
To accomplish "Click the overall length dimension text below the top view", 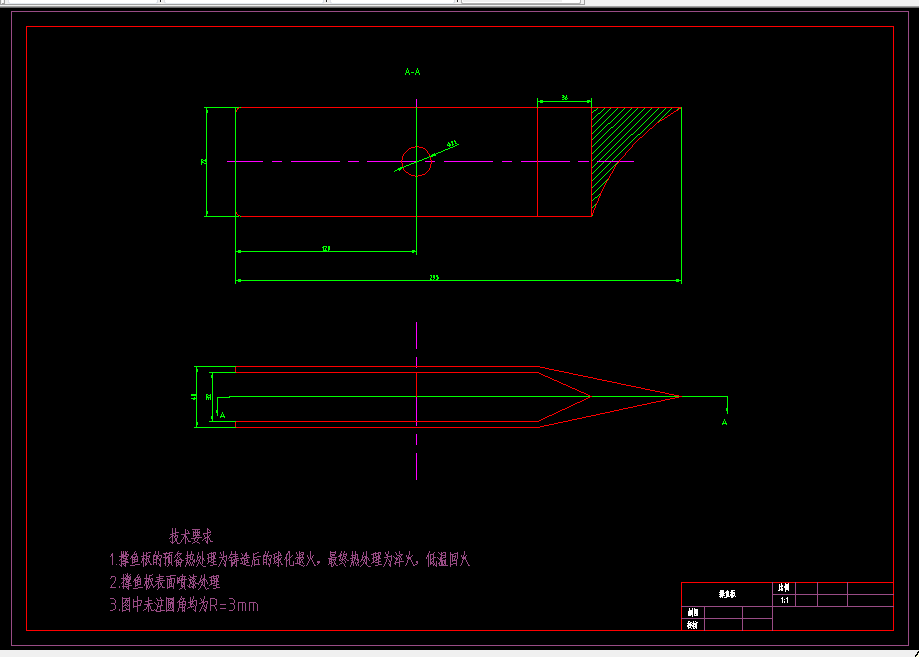I will pyautogui.click(x=434, y=277).
